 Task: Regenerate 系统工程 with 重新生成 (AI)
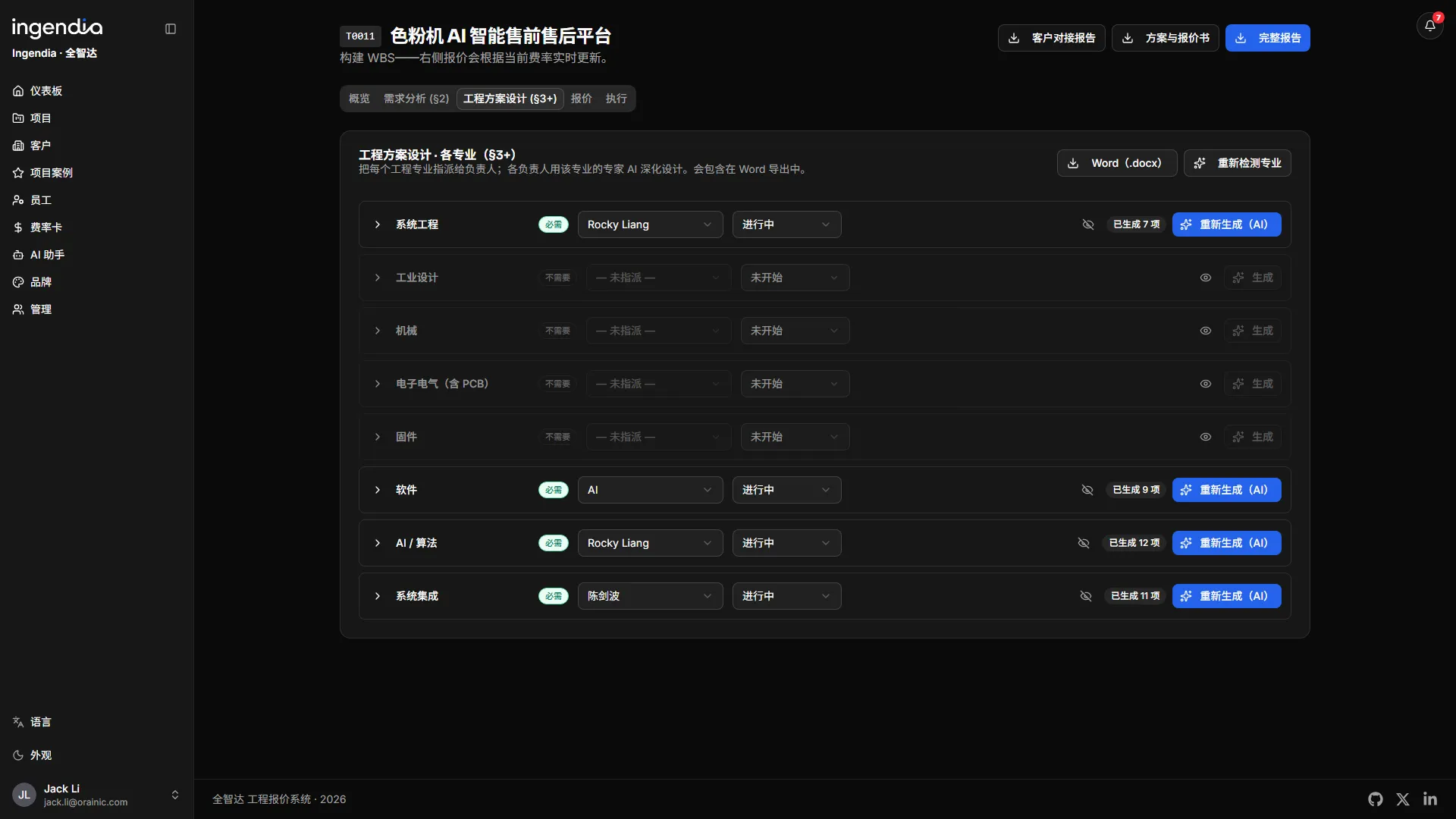pos(1227,224)
